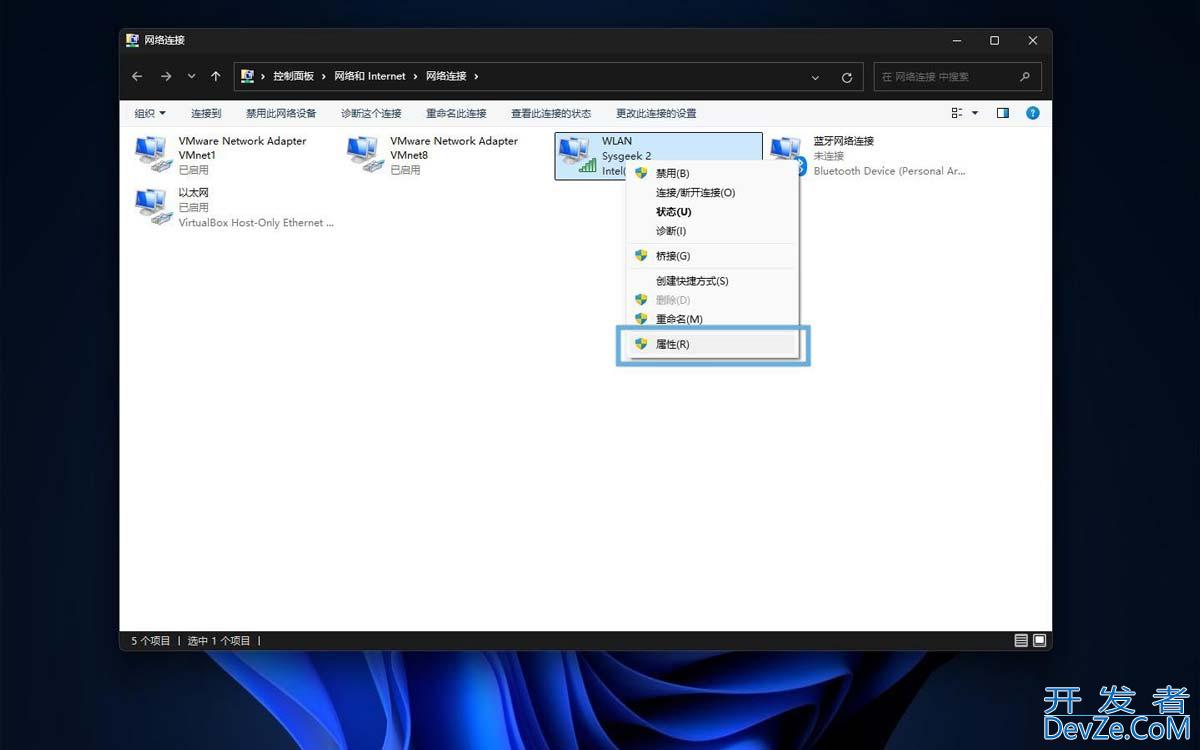Expand chevron after 控制面板 breadcrumb

pyautogui.click(x=323, y=77)
